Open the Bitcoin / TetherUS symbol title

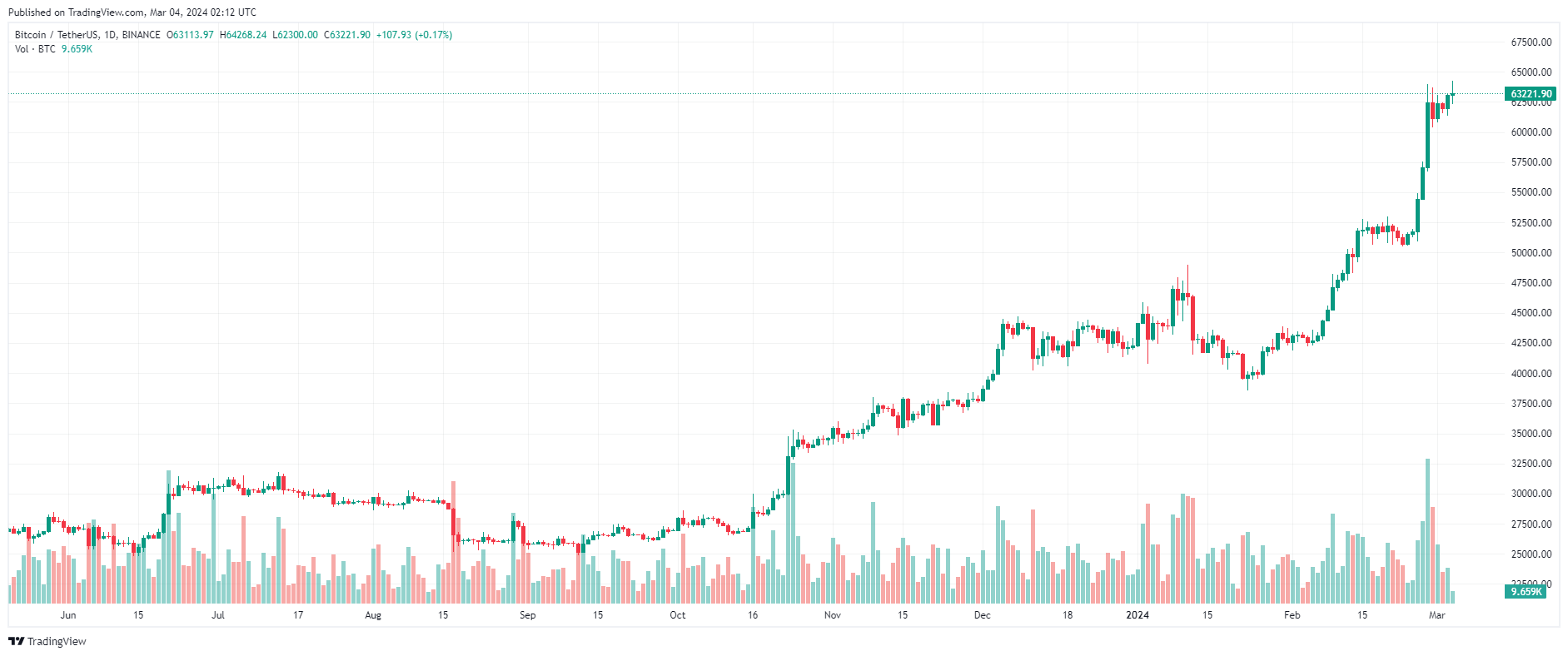tap(87, 35)
